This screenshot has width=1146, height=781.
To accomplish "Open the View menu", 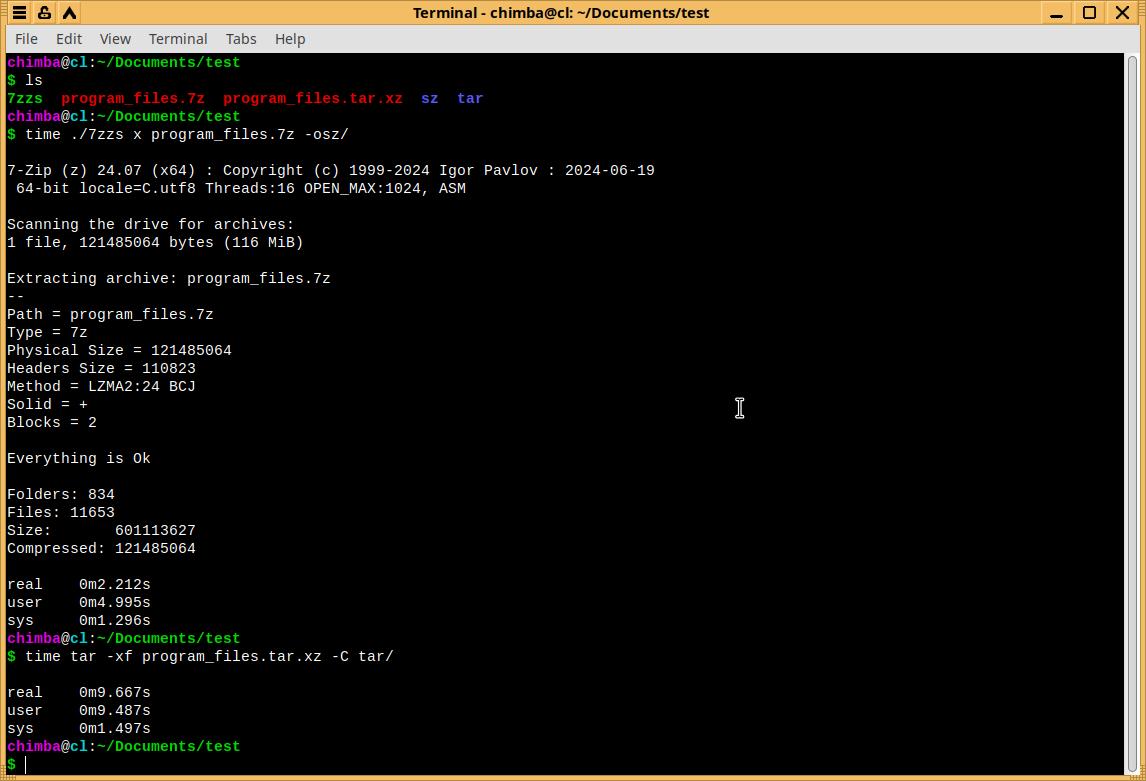I will [115, 39].
